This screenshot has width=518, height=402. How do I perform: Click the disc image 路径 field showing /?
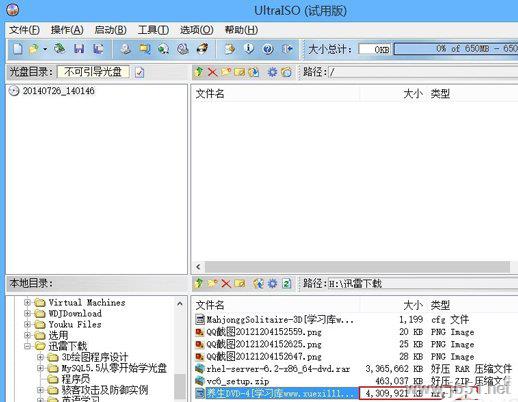pos(423,72)
